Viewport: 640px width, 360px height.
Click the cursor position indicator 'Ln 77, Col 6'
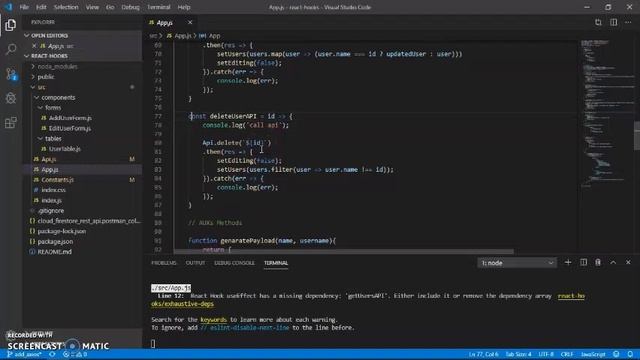[x=483, y=354]
